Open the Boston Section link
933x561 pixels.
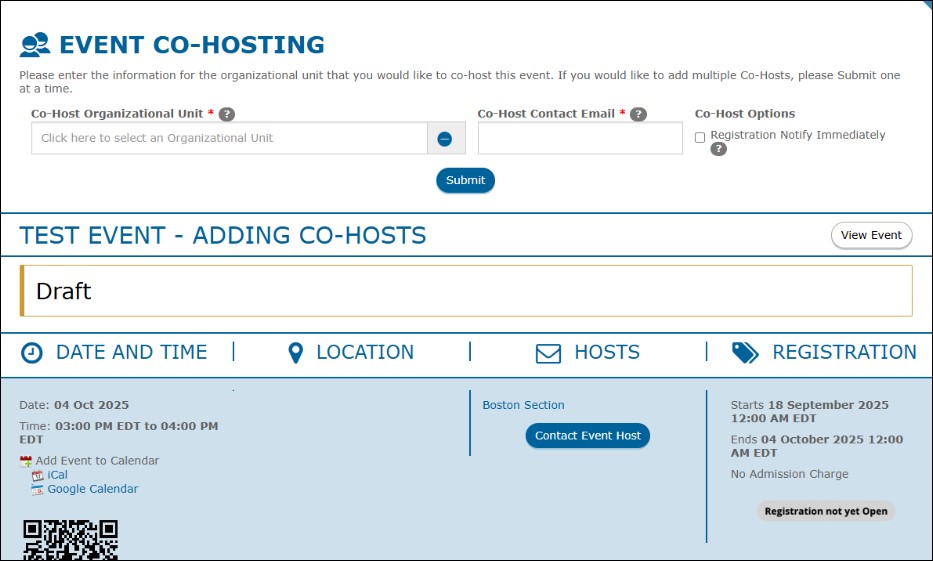point(523,405)
